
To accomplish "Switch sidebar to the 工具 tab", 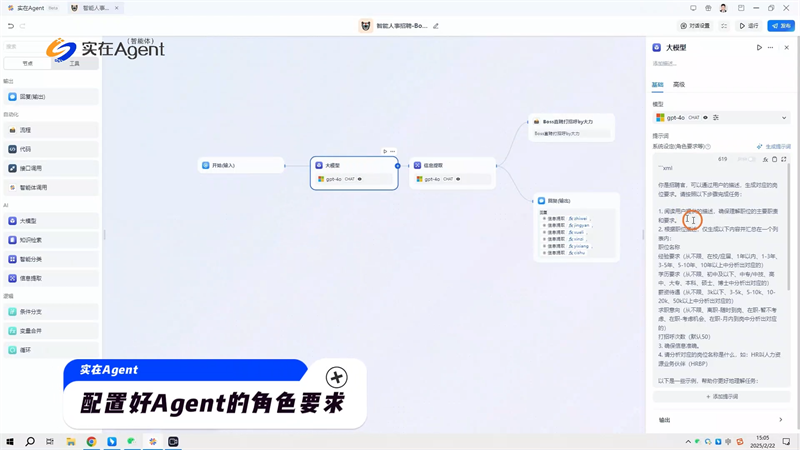I will [74, 63].
